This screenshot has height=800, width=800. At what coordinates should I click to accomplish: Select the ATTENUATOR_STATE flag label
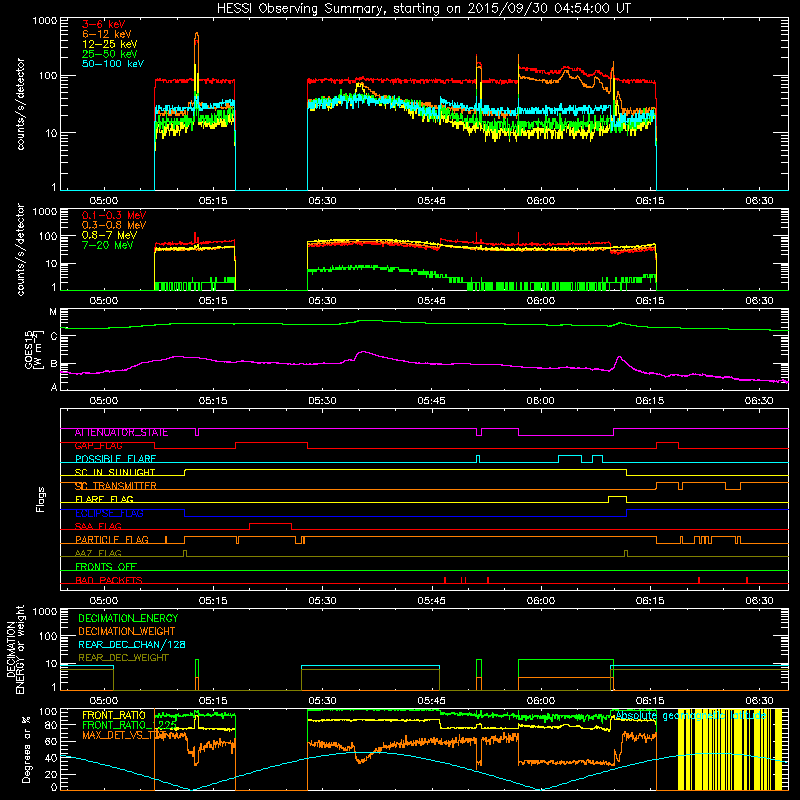pos(121,433)
